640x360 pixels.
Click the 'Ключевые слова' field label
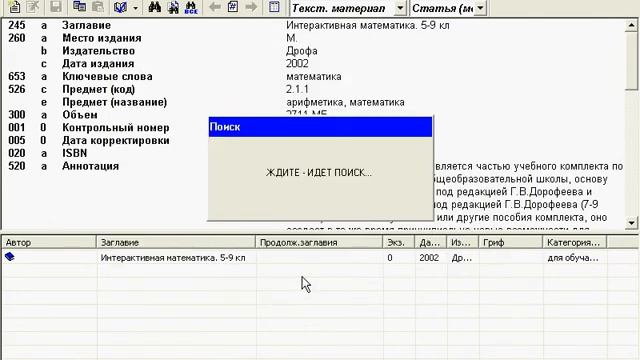[x=107, y=77]
